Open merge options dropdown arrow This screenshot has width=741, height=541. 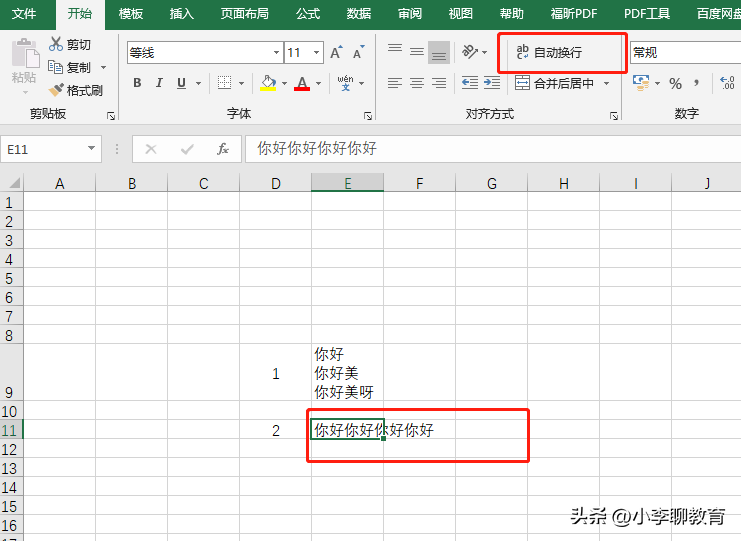pyautogui.click(x=607, y=84)
